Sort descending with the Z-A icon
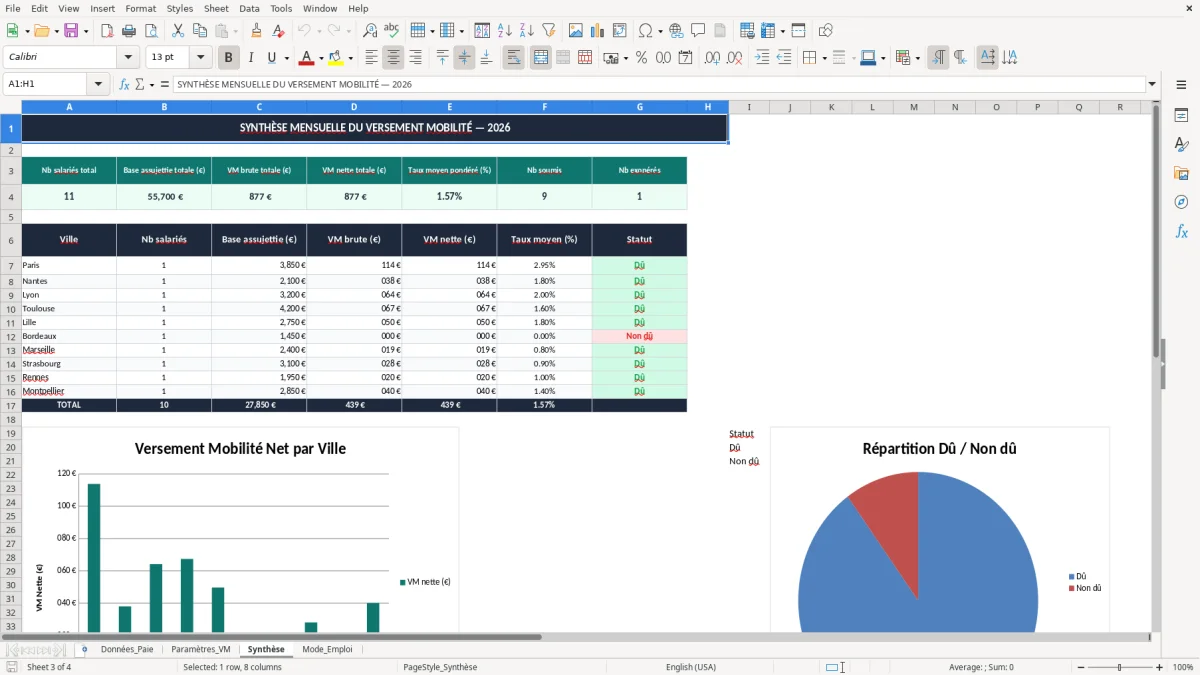 (x=526, y=31)
